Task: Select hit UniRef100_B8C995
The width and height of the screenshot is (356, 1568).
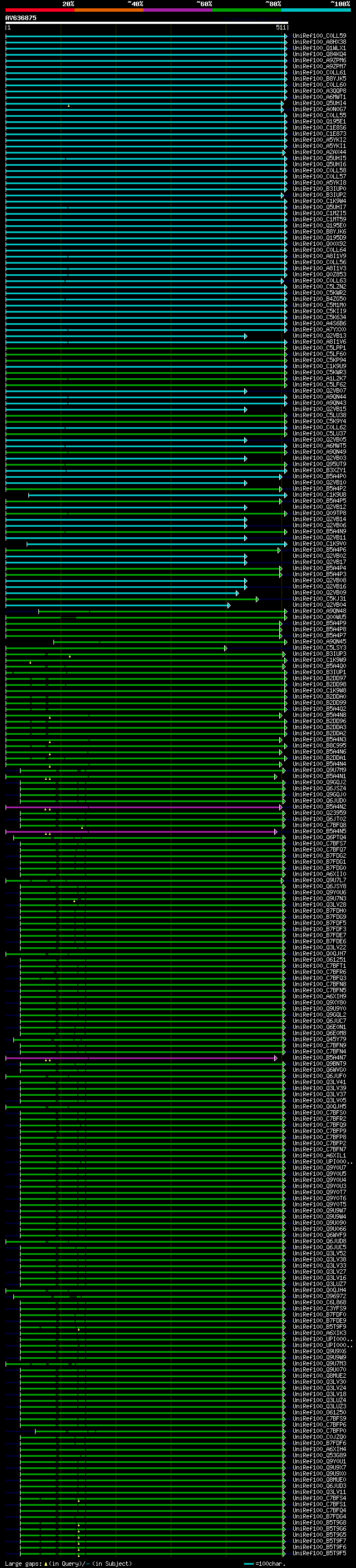Action: pyautogui.click(x=319, y=746)
